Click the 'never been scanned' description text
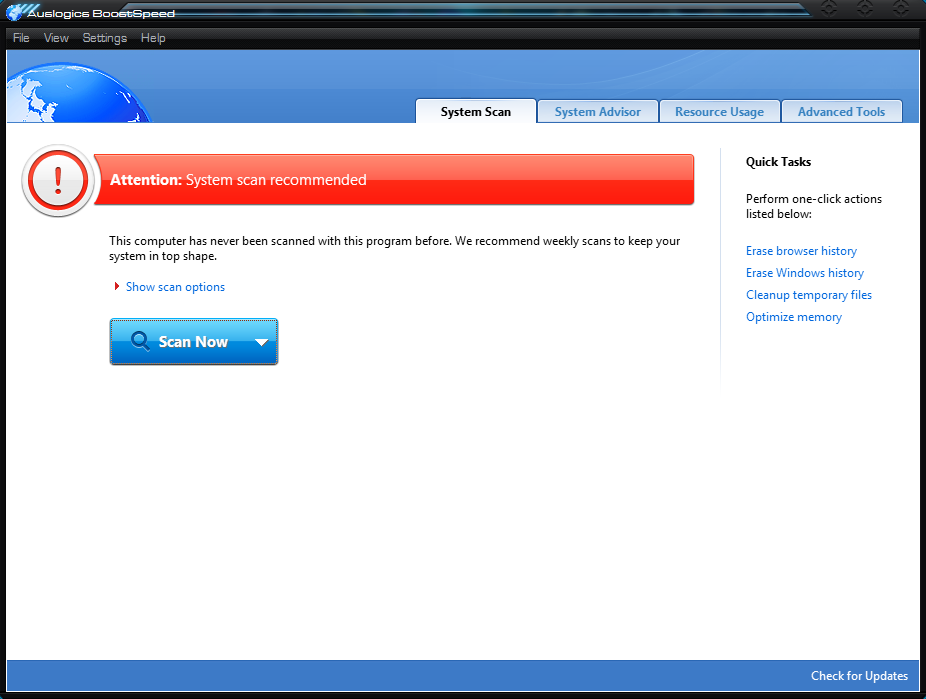The image size is (926, 699). pyautogui.click(x=394, y=249)
